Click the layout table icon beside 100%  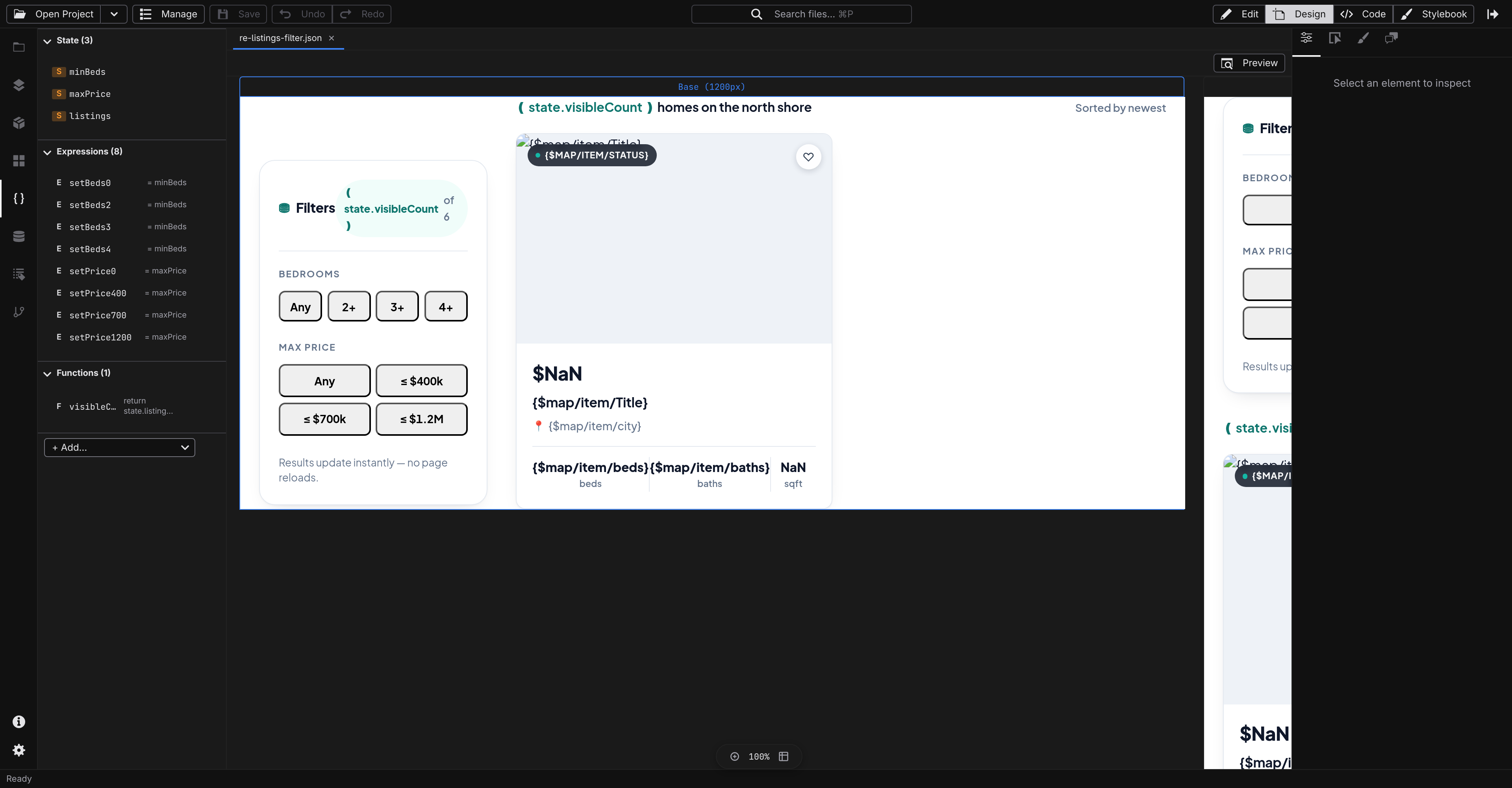784,756
